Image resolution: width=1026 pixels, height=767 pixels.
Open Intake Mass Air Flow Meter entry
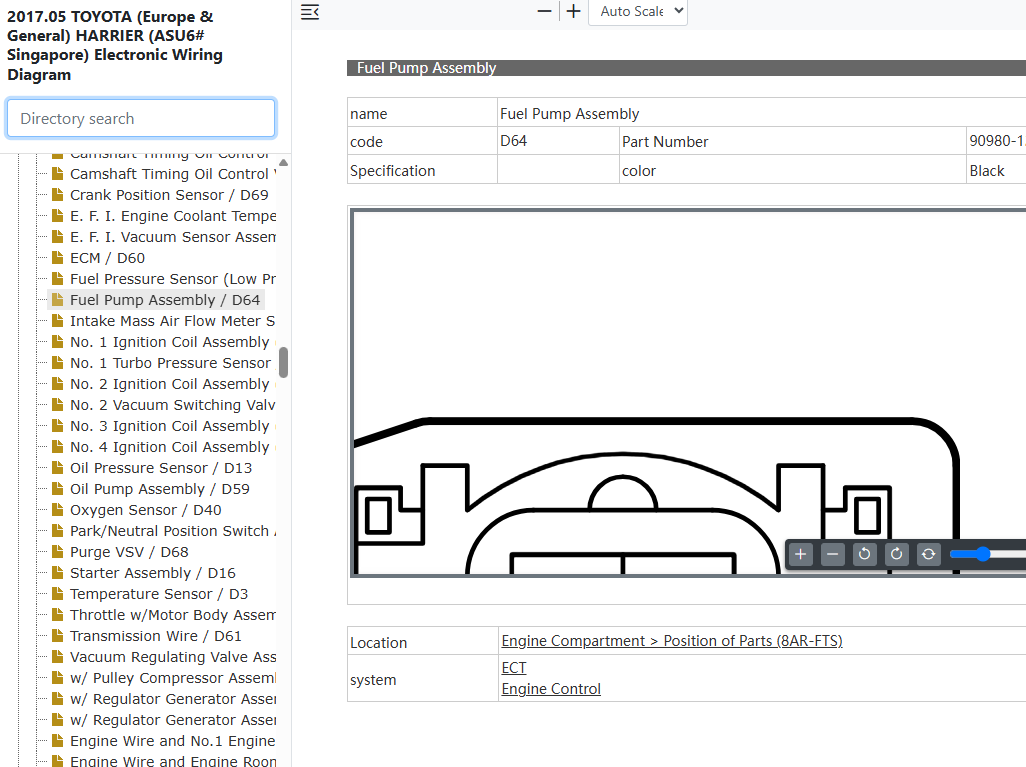tap(172, 321)
